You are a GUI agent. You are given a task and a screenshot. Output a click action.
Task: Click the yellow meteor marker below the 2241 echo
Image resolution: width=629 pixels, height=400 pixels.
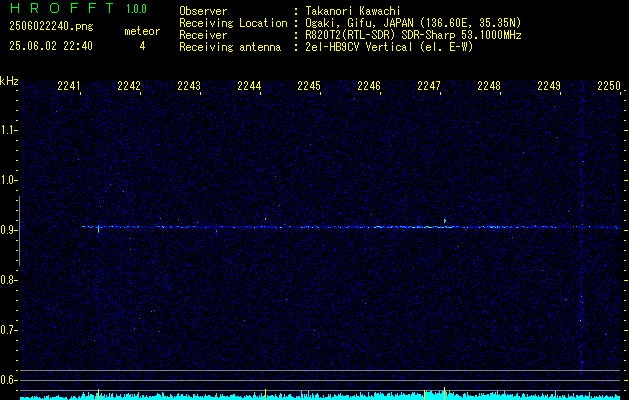click(x=98, y=394)
